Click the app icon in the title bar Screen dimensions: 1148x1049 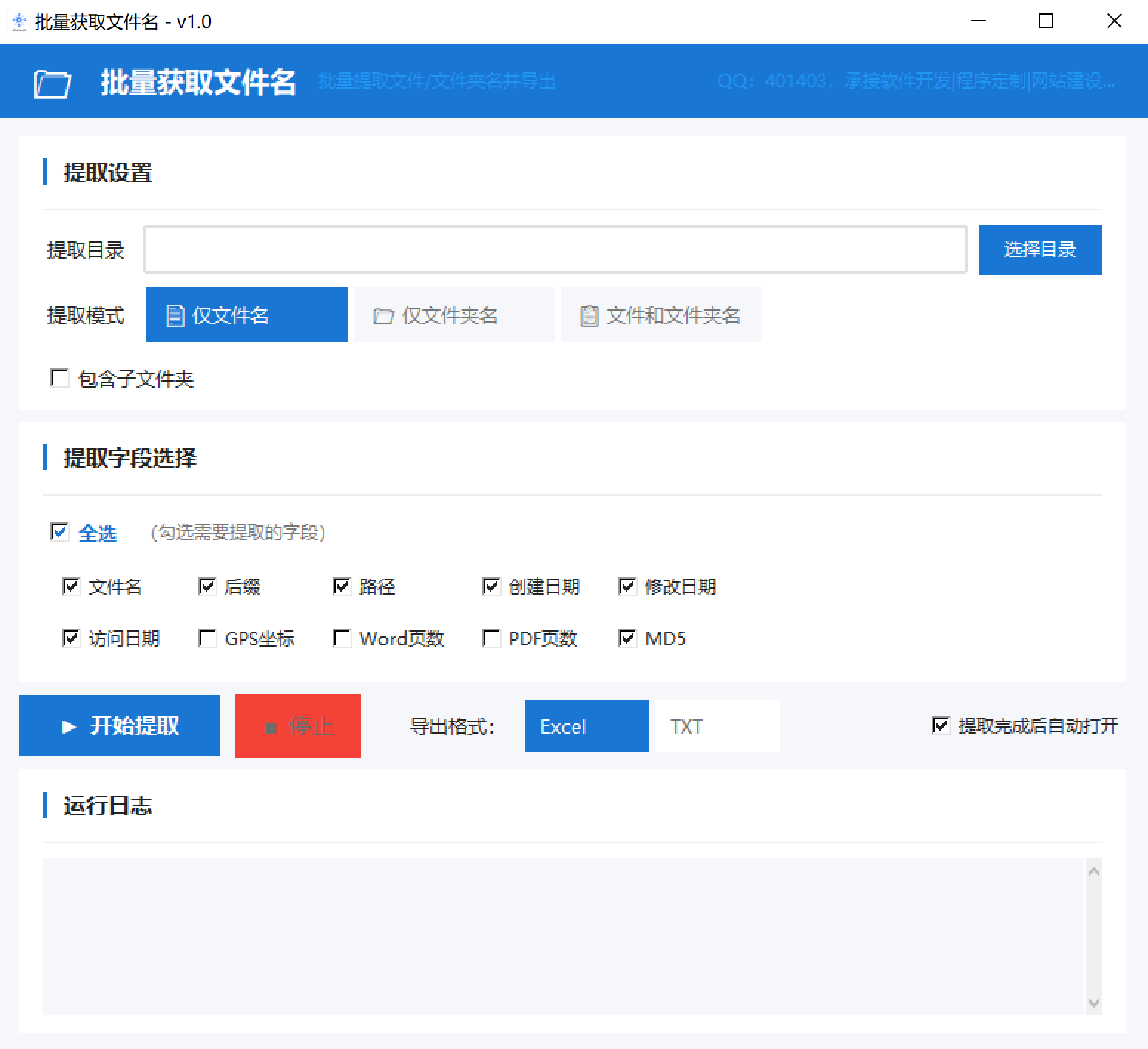18,22
